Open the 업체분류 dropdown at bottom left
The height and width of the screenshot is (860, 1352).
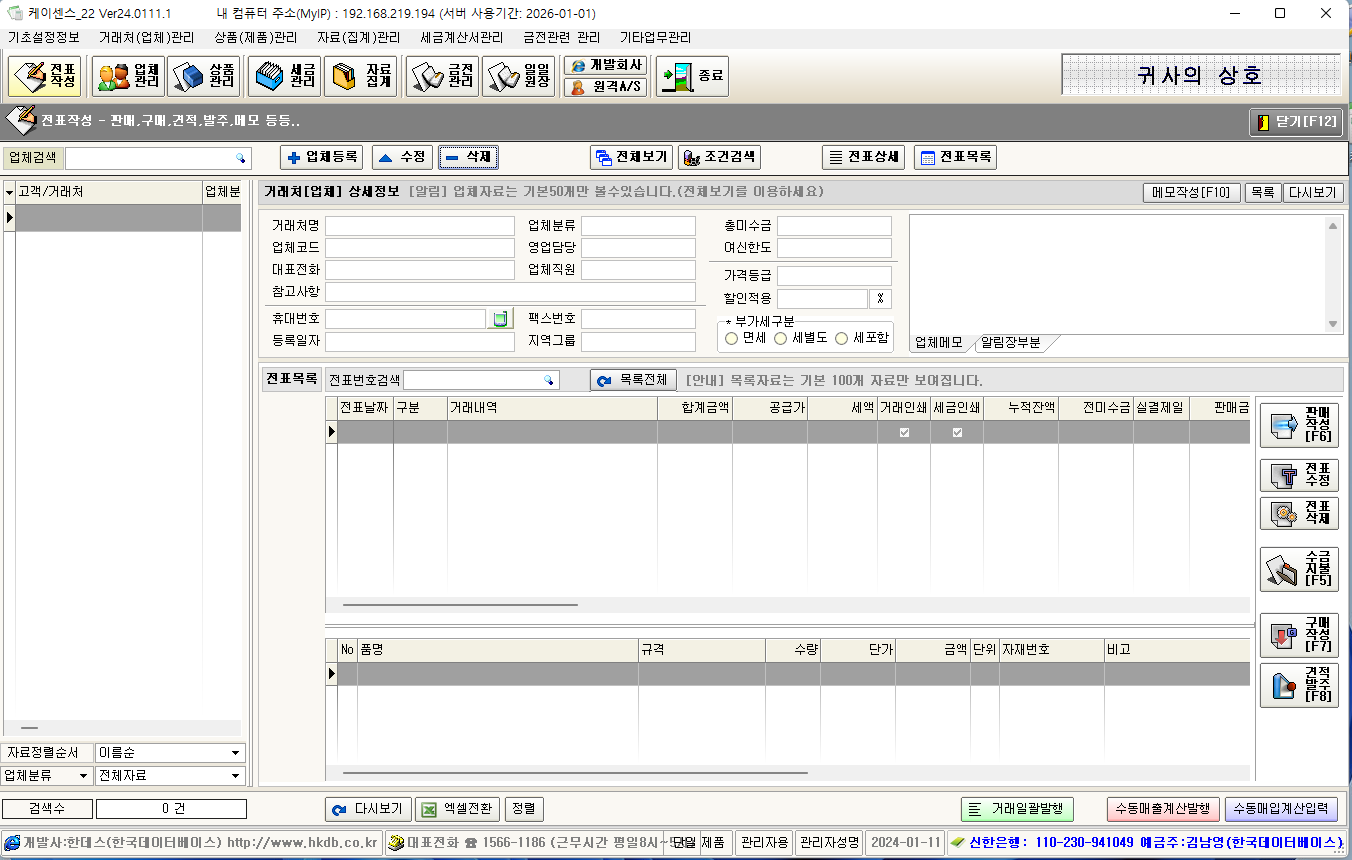tap(84, 776)
